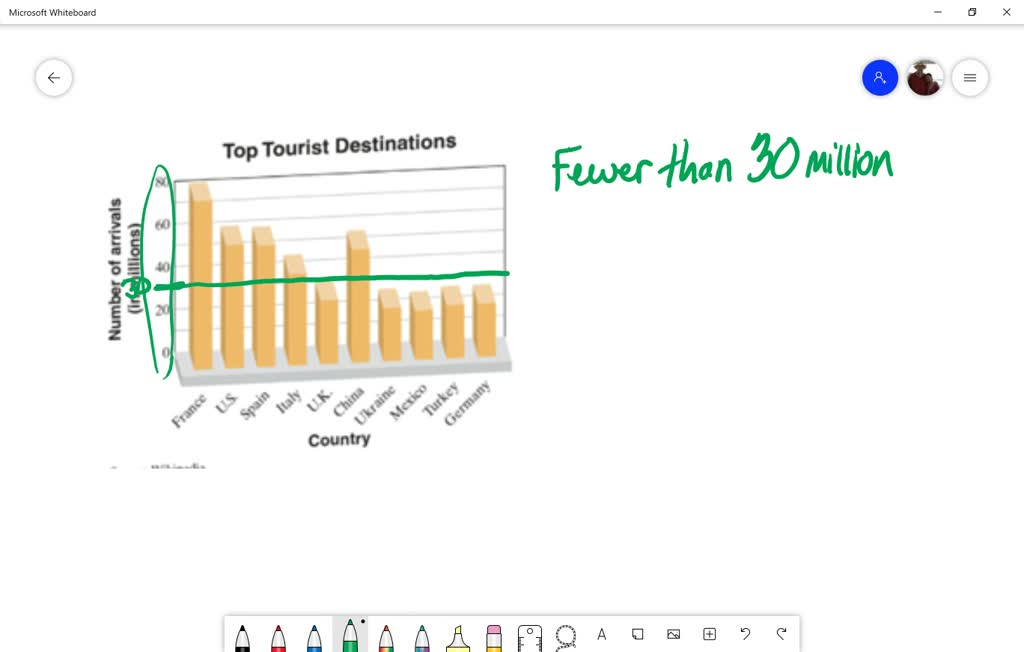Insert a sticky note
Image resolution: width=1024 pixels, height=652 pixels.
637,634
